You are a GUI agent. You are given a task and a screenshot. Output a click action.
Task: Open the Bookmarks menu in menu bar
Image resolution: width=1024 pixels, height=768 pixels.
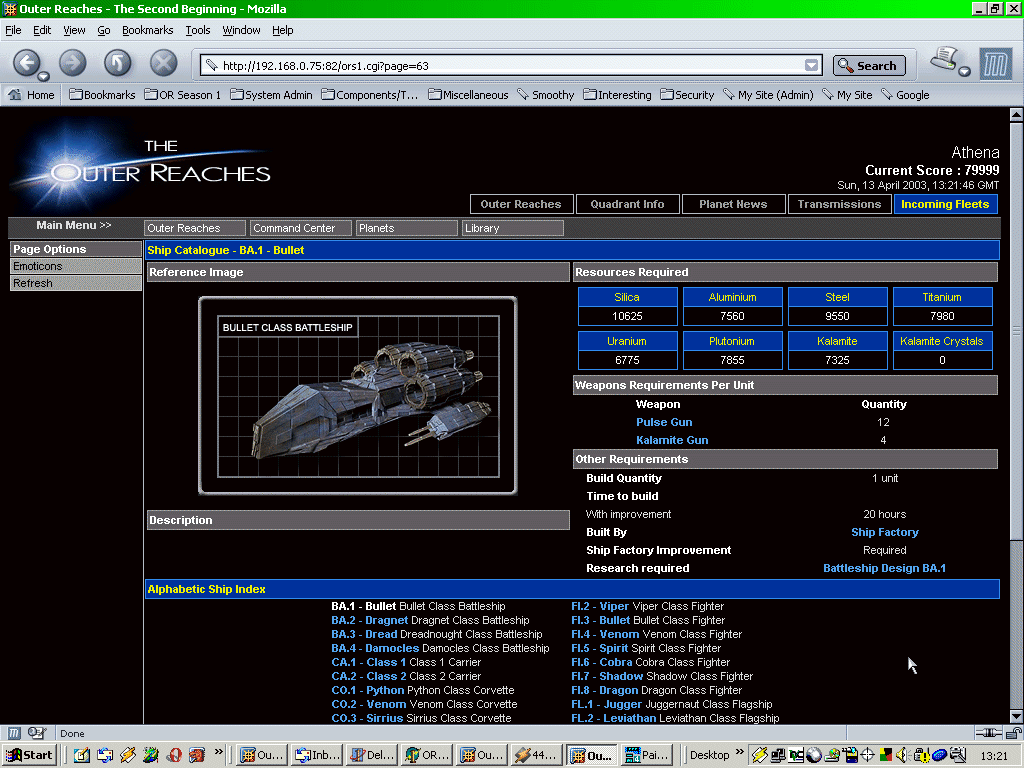(147, 30)
